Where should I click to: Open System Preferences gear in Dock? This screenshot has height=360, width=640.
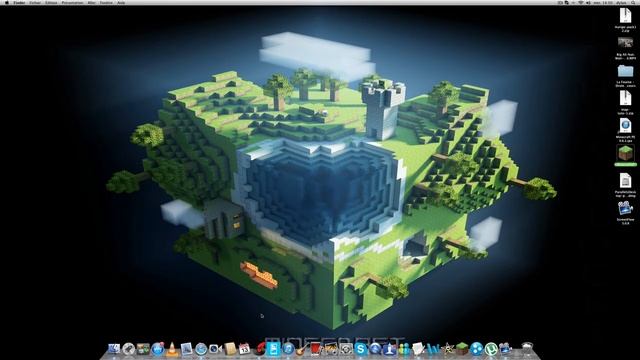point(346,349)
